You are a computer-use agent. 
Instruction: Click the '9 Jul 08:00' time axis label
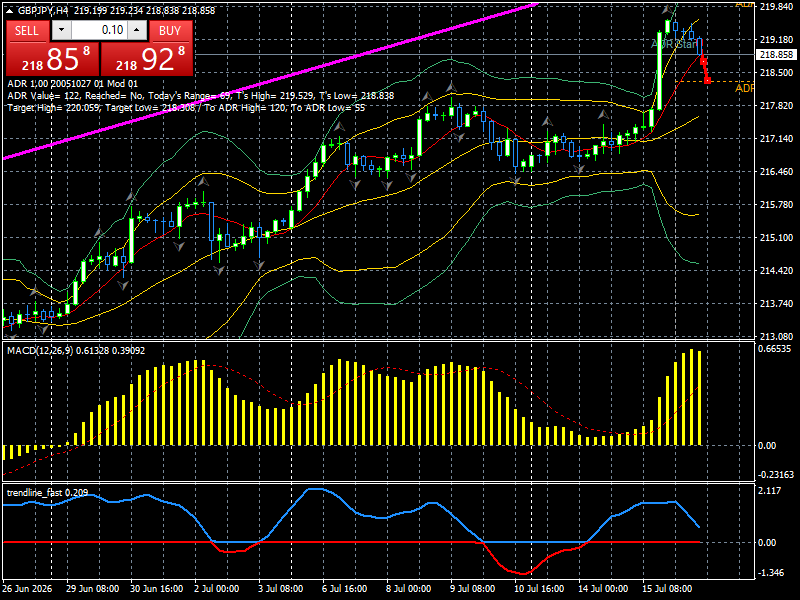click(x=472, y=589)
